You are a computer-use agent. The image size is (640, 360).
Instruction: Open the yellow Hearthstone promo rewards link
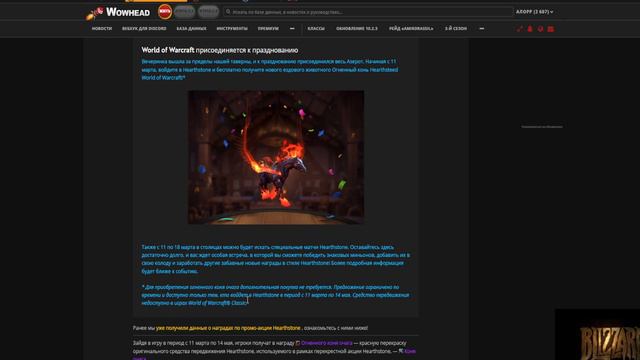click(228, 328)
